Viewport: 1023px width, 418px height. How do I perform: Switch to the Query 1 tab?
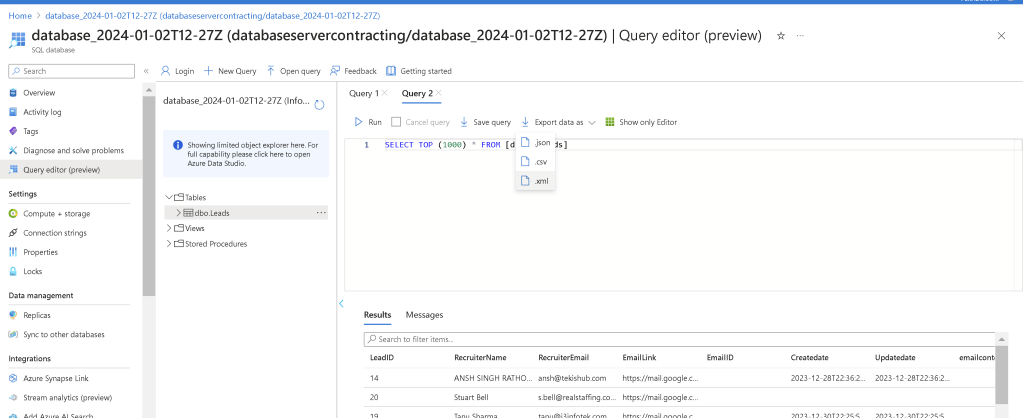coord(363,93)
